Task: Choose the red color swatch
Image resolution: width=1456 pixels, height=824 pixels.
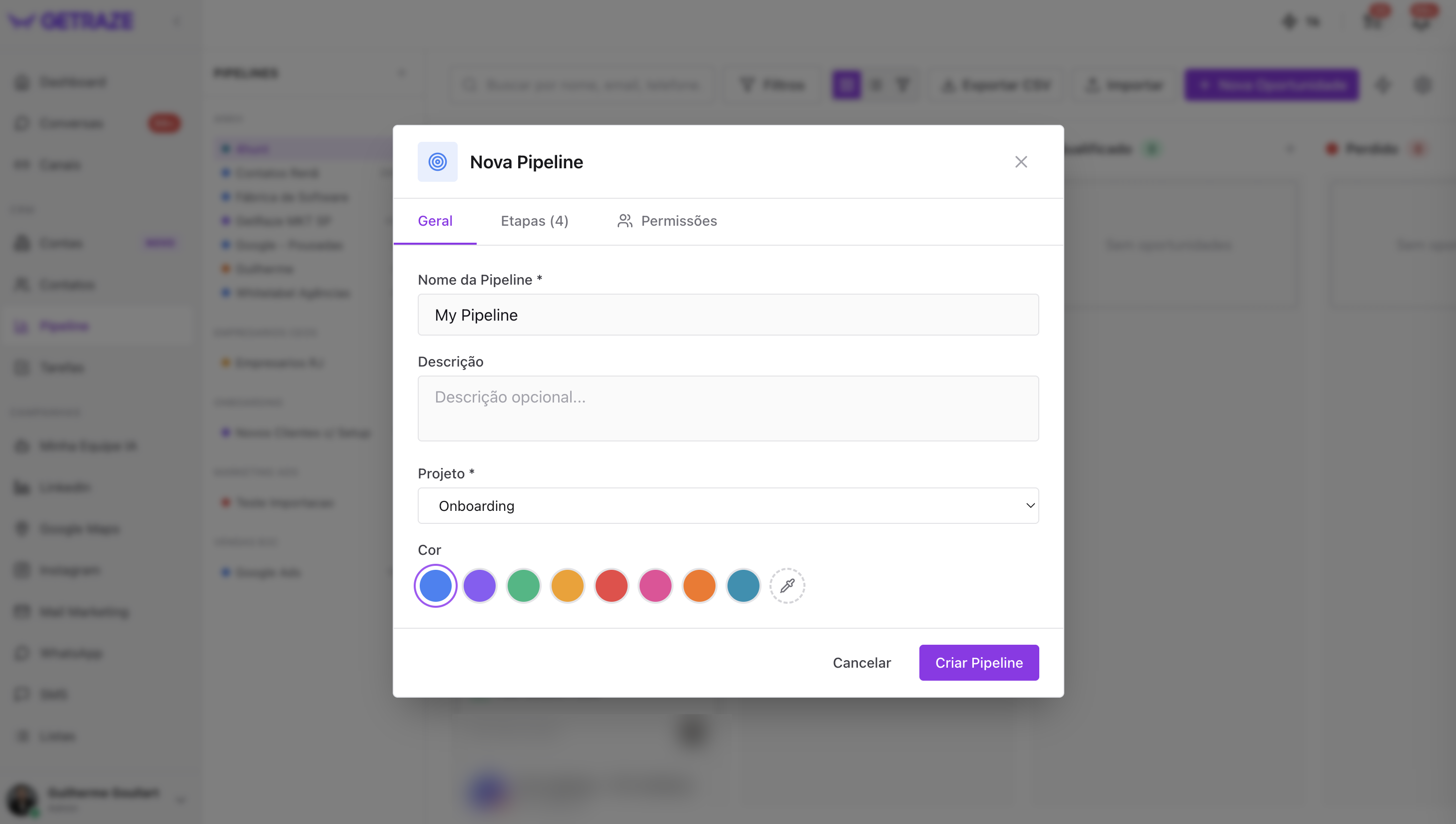Action: point(612,586)
